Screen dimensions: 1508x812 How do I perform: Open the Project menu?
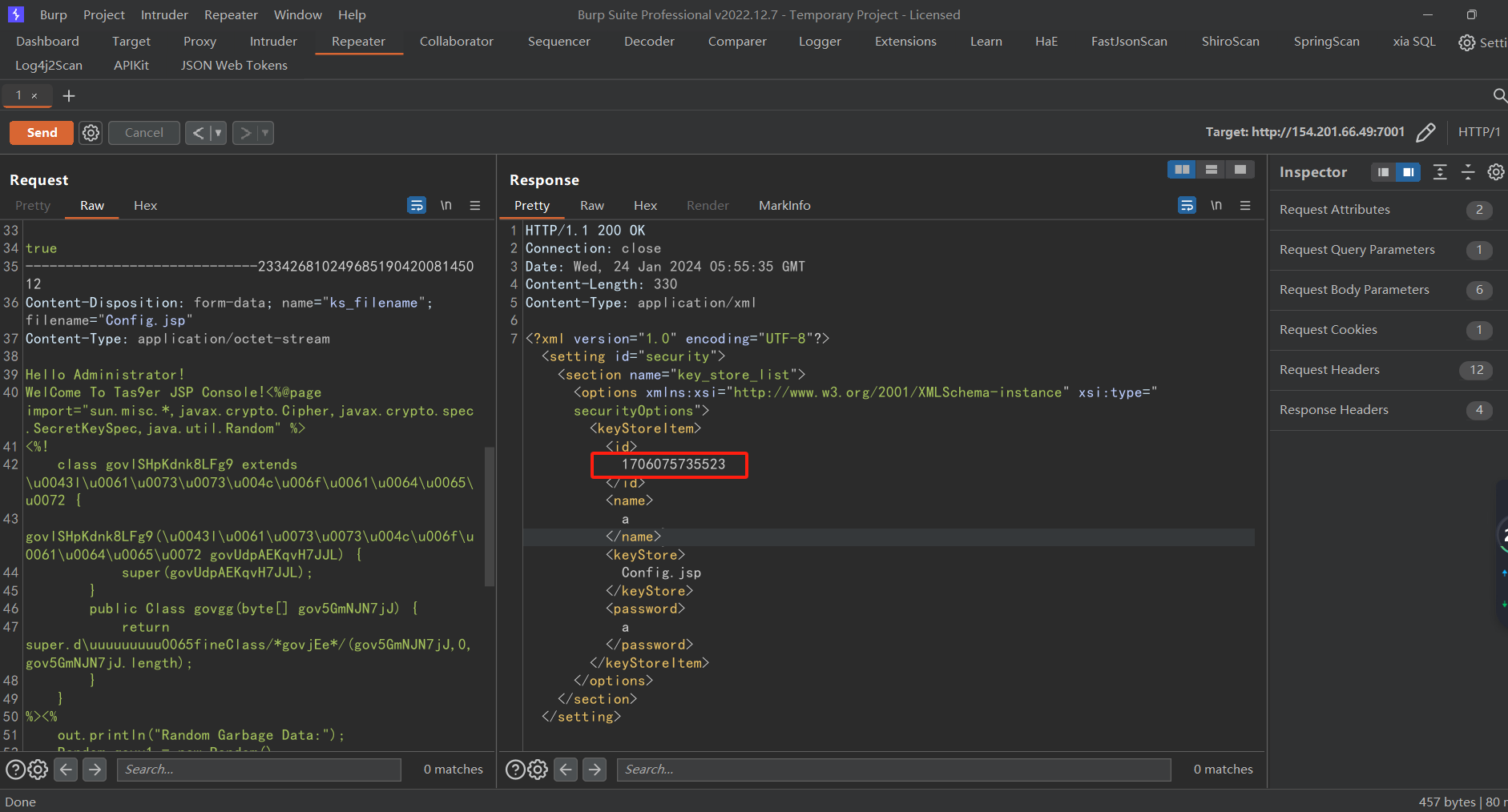click(104, 15)
